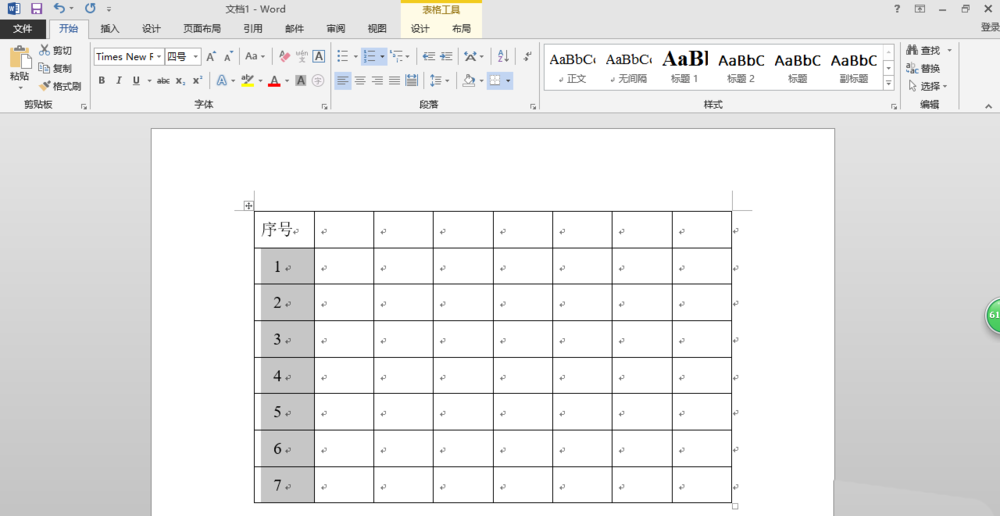The image size is (1000, 516).
Task: Undo the last action
Action: (59, 9)
